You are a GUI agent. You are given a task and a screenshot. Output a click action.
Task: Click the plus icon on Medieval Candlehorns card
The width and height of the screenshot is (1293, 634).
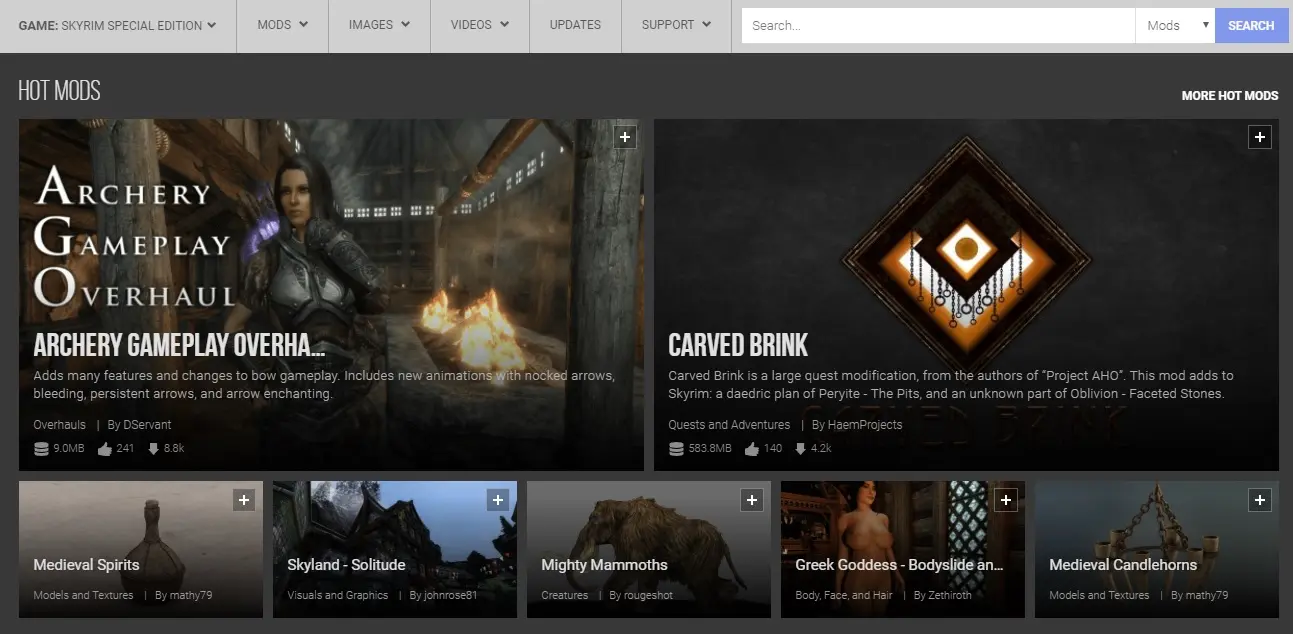point(1260,499)
